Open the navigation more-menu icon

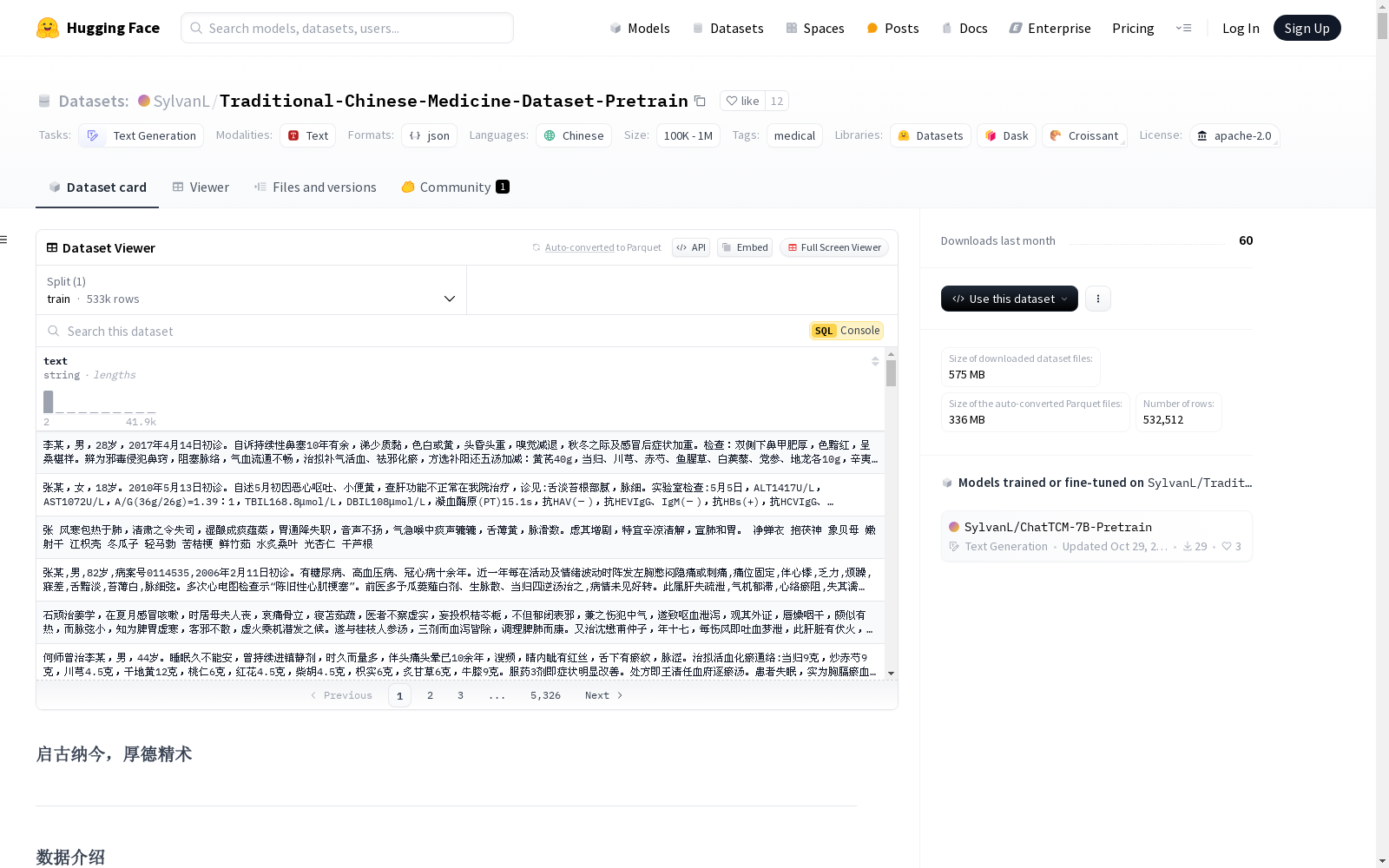tap(1183, 28)
